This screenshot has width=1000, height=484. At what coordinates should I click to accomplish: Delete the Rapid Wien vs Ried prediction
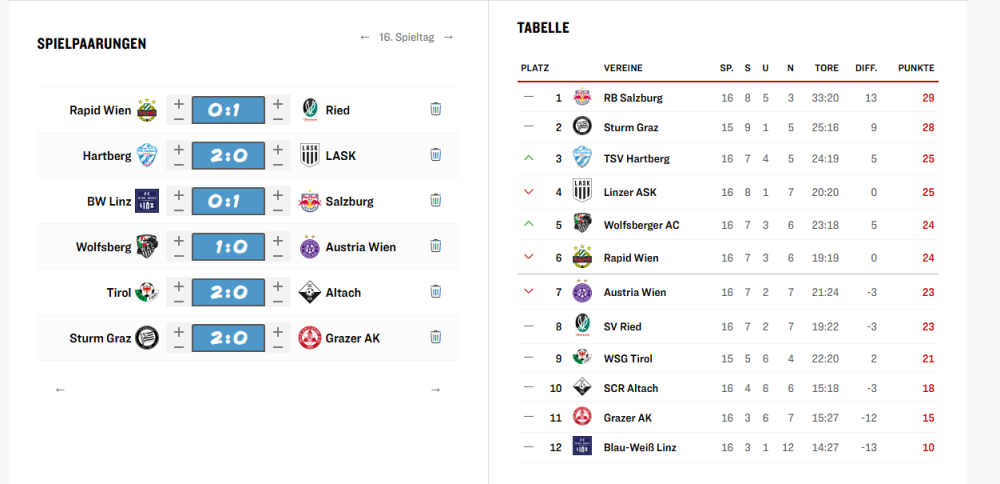point(435,109)
